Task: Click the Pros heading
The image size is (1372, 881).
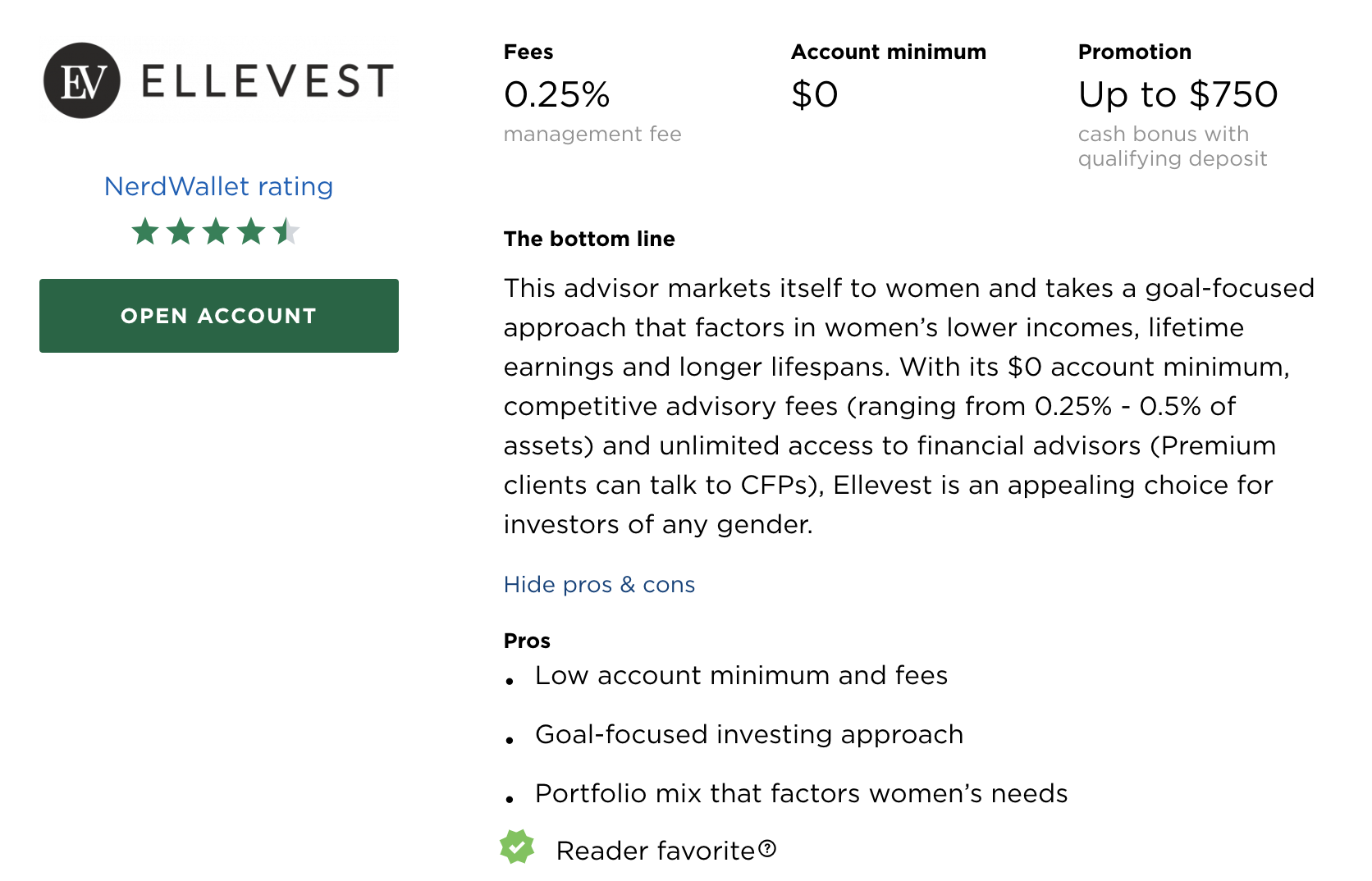Action: pyautogui.click(x=527, y=641)
